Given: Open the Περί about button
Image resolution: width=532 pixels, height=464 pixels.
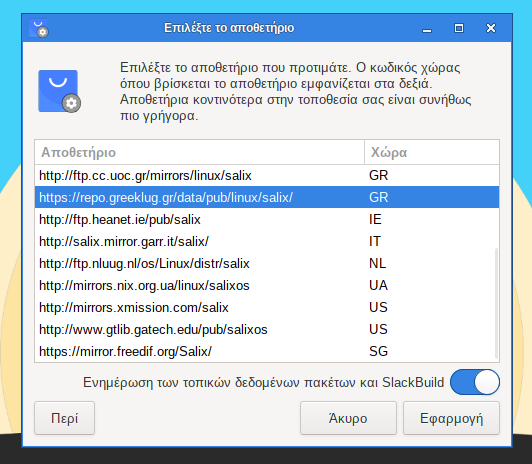Looking at the screenshot, I should tap(64, 418).
